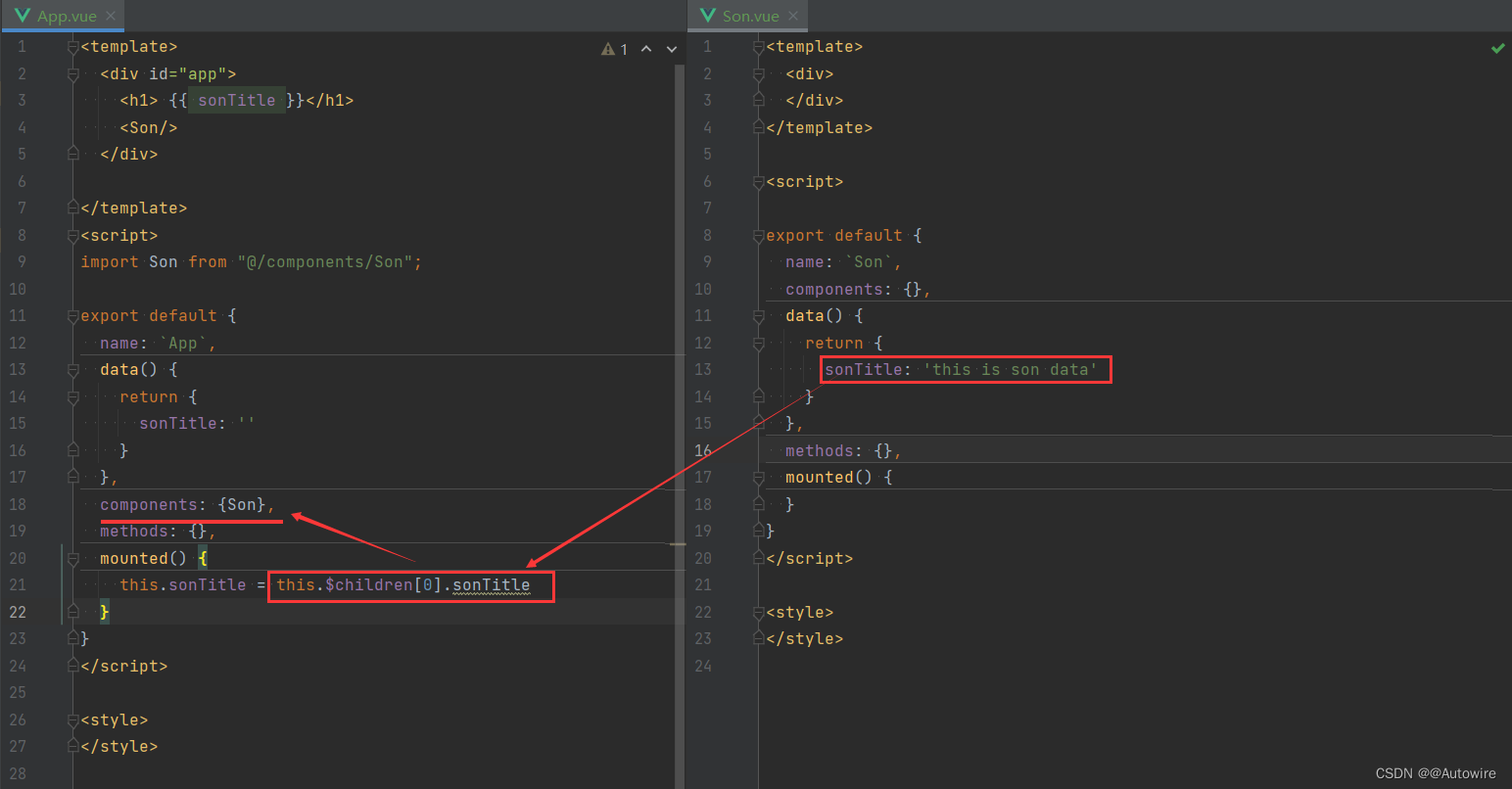Collapse the script block at line 6 in Son.vue
The image size is (1512, 789).
point(759,181)
